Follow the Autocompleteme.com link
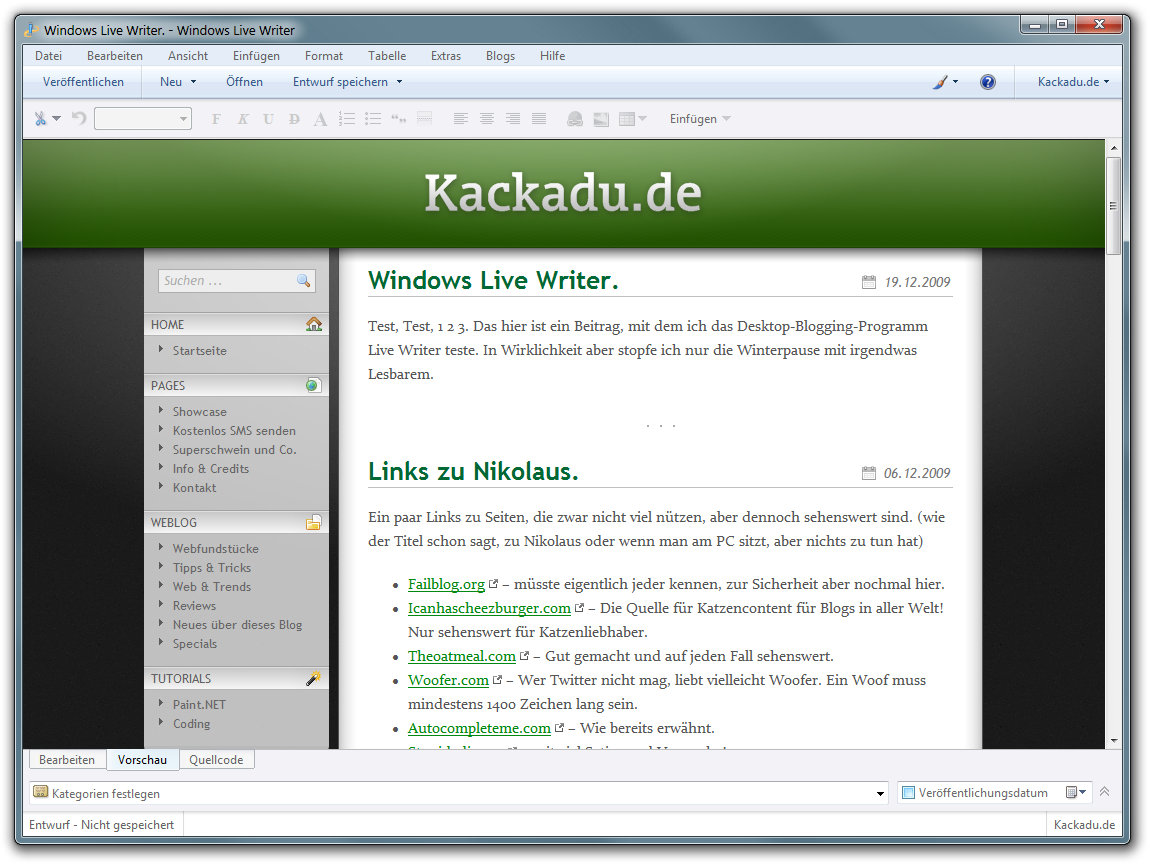Image resolution: width=1149 pixels, height=863 pixels. (479, 728)
